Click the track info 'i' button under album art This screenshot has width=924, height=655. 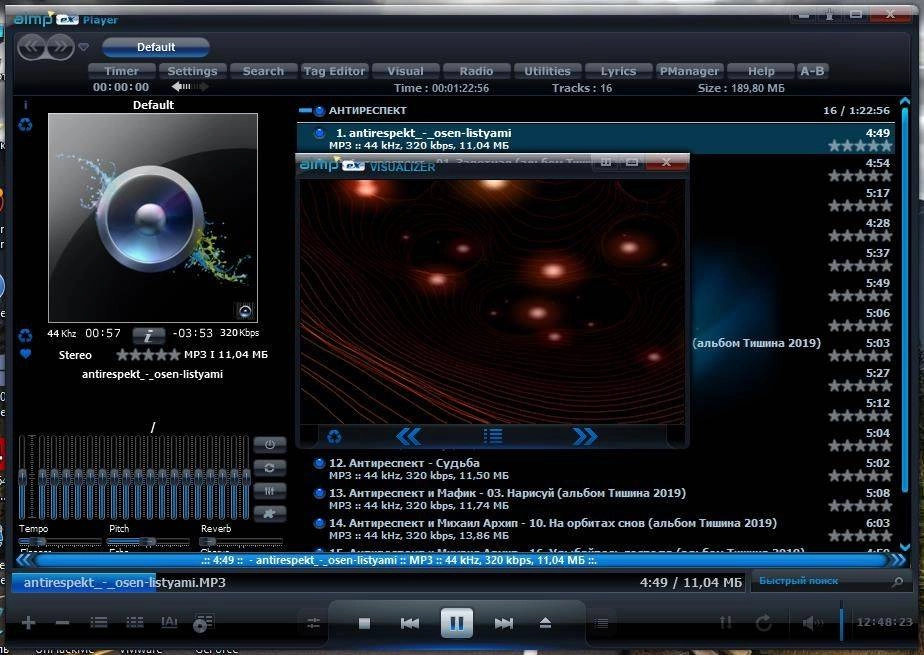point(148,335)
